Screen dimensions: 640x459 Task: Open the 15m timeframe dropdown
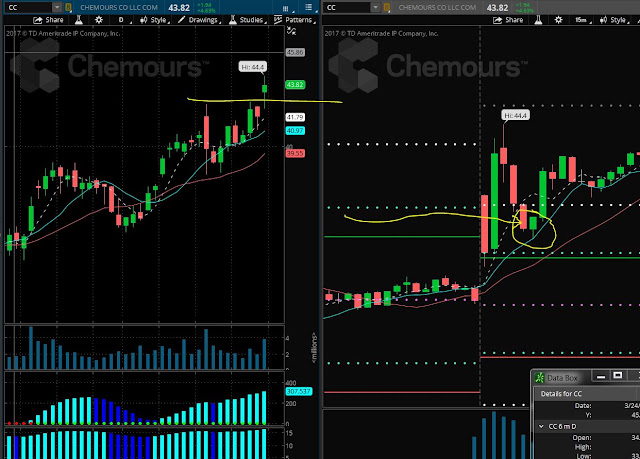[x=582, y=20]
